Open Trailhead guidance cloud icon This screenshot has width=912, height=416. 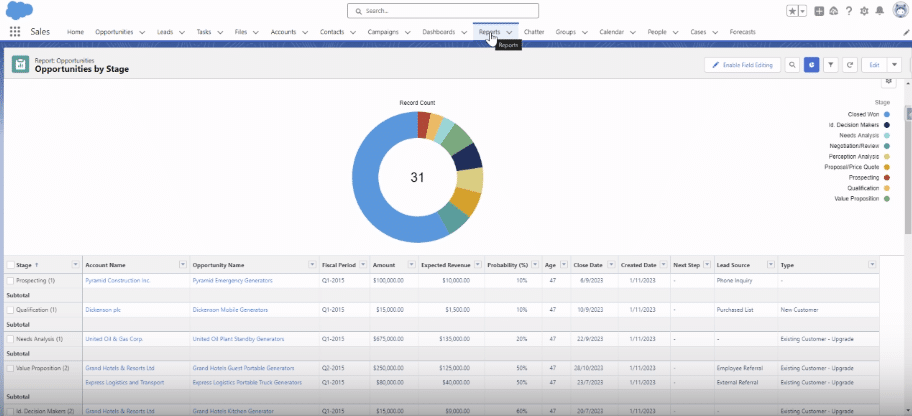click(833, 11)
